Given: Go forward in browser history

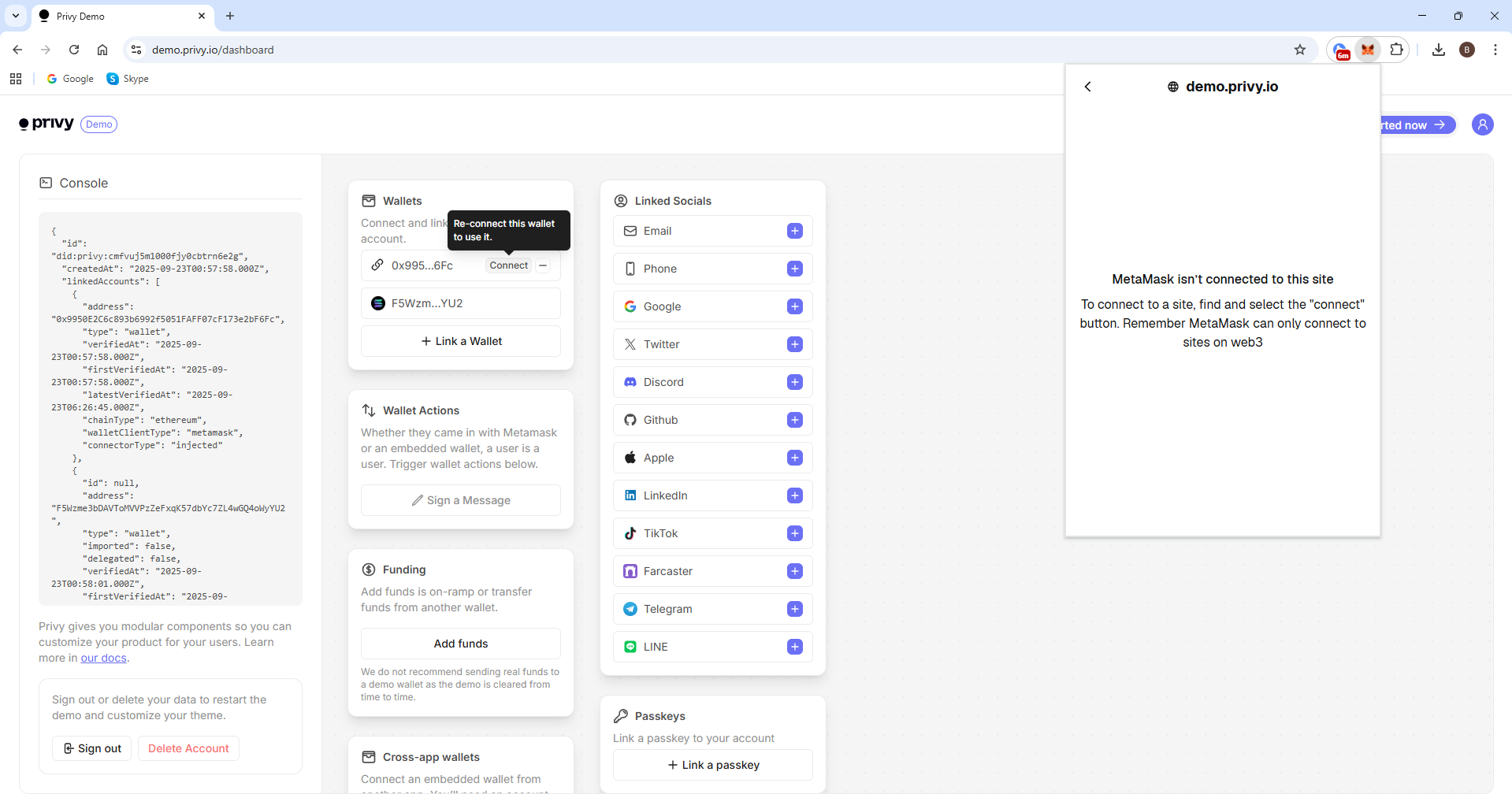Looking at the screenshot, I should point(46,50).
